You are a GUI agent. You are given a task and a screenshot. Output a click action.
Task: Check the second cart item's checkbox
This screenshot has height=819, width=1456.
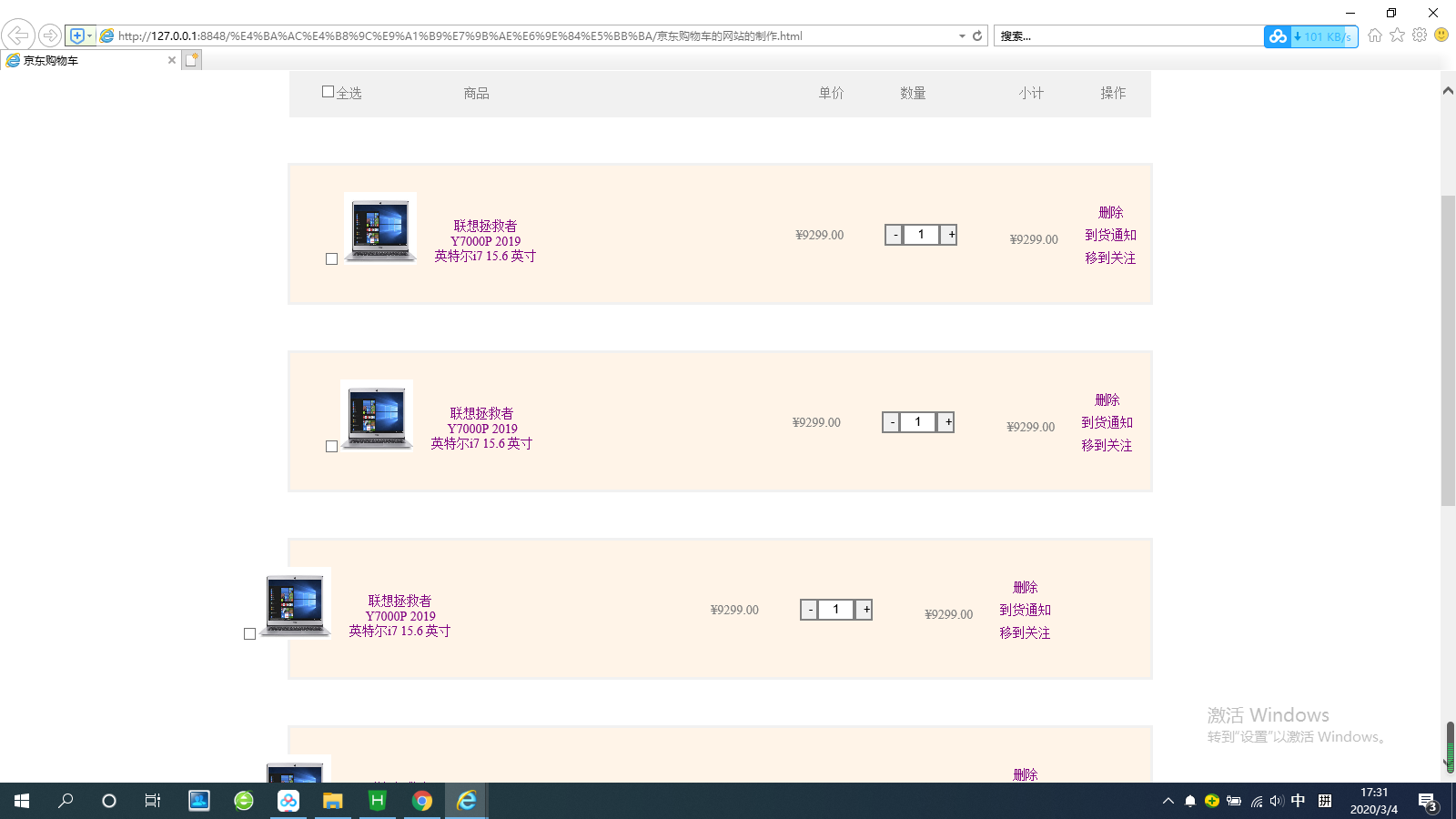click(x=331, y=447)
